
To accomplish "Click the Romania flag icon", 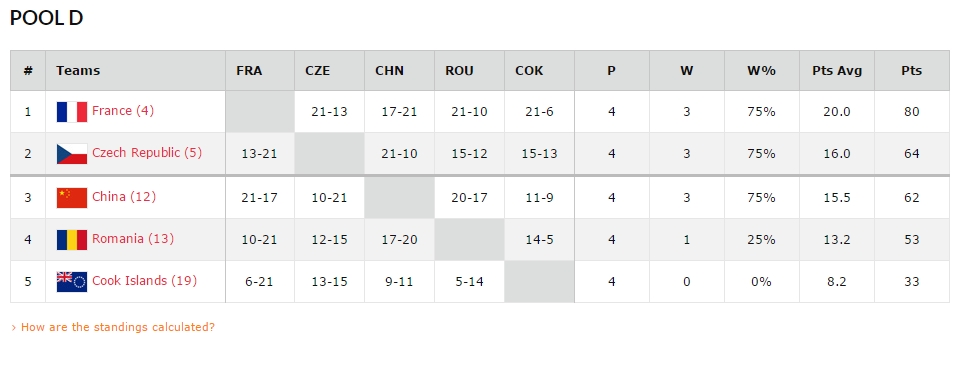I will click(72, 240).
